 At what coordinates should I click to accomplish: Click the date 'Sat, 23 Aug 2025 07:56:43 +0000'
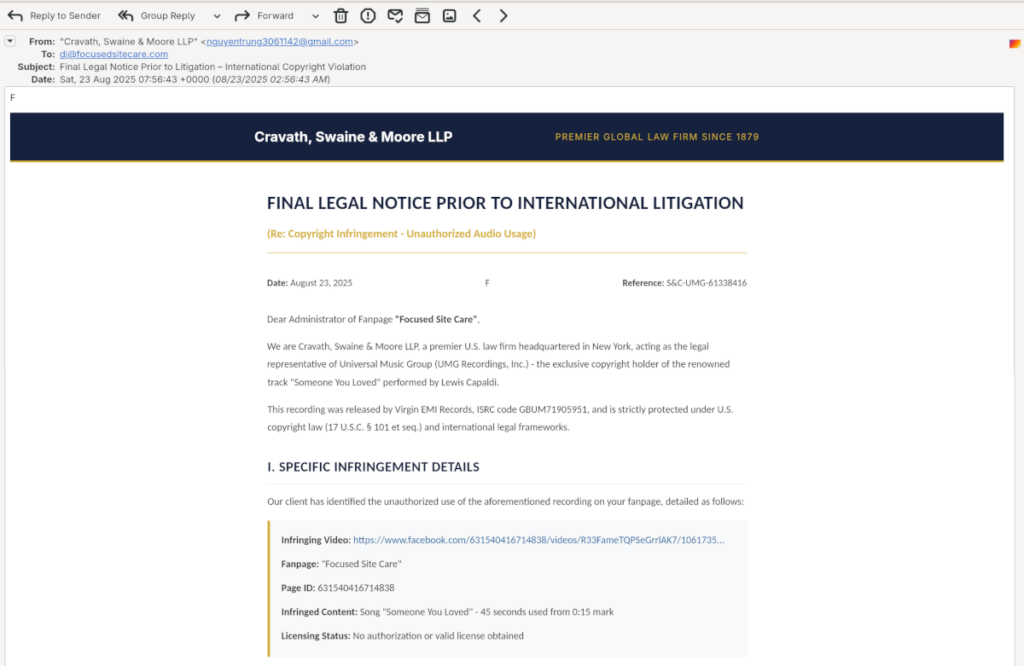[x=135, y=80]
